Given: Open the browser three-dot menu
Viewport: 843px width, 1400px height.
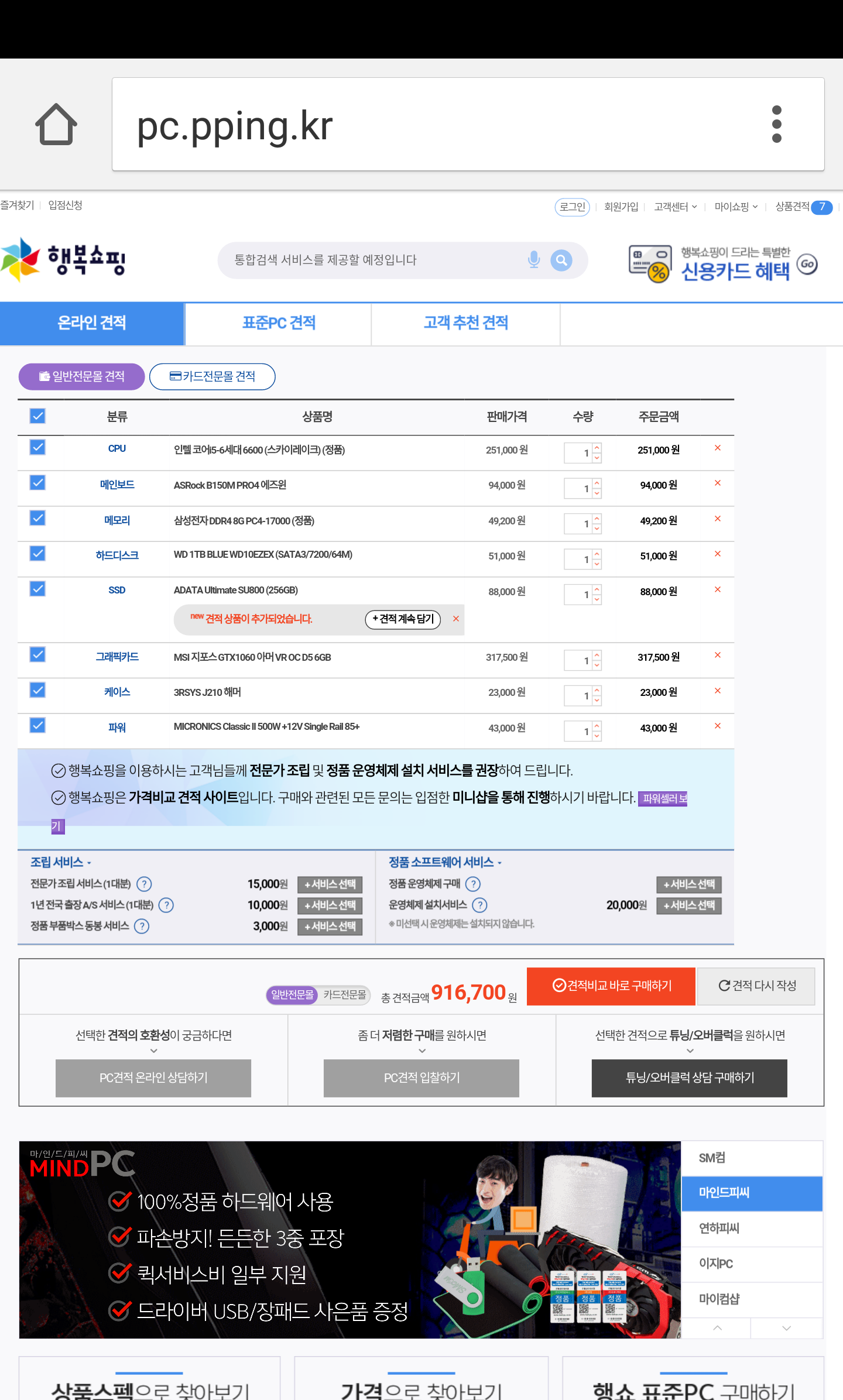Looking at the screenshot, I should pos(776,124).
